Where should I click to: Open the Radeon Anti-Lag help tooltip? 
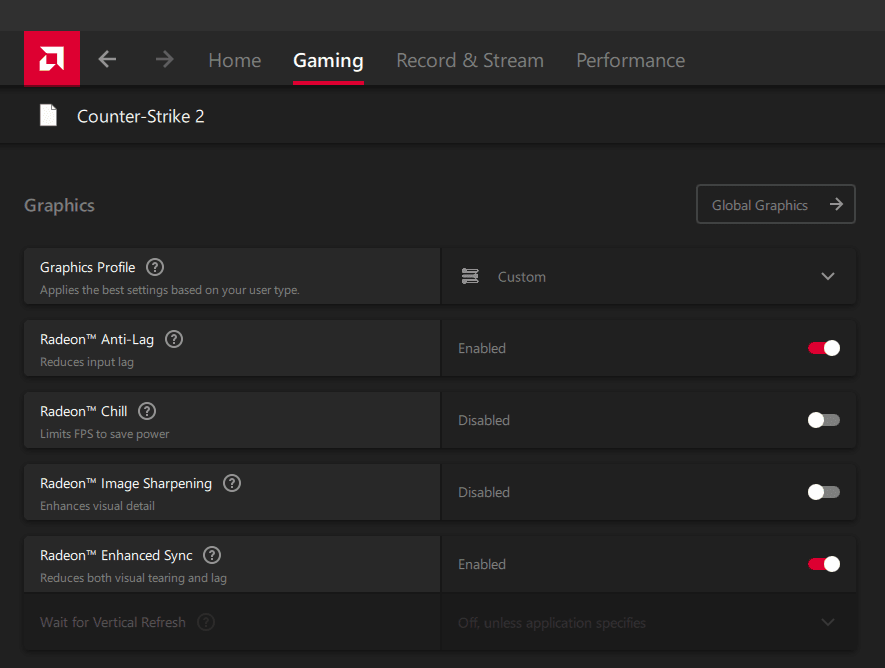pyautogui.click(x=173, y=339)
